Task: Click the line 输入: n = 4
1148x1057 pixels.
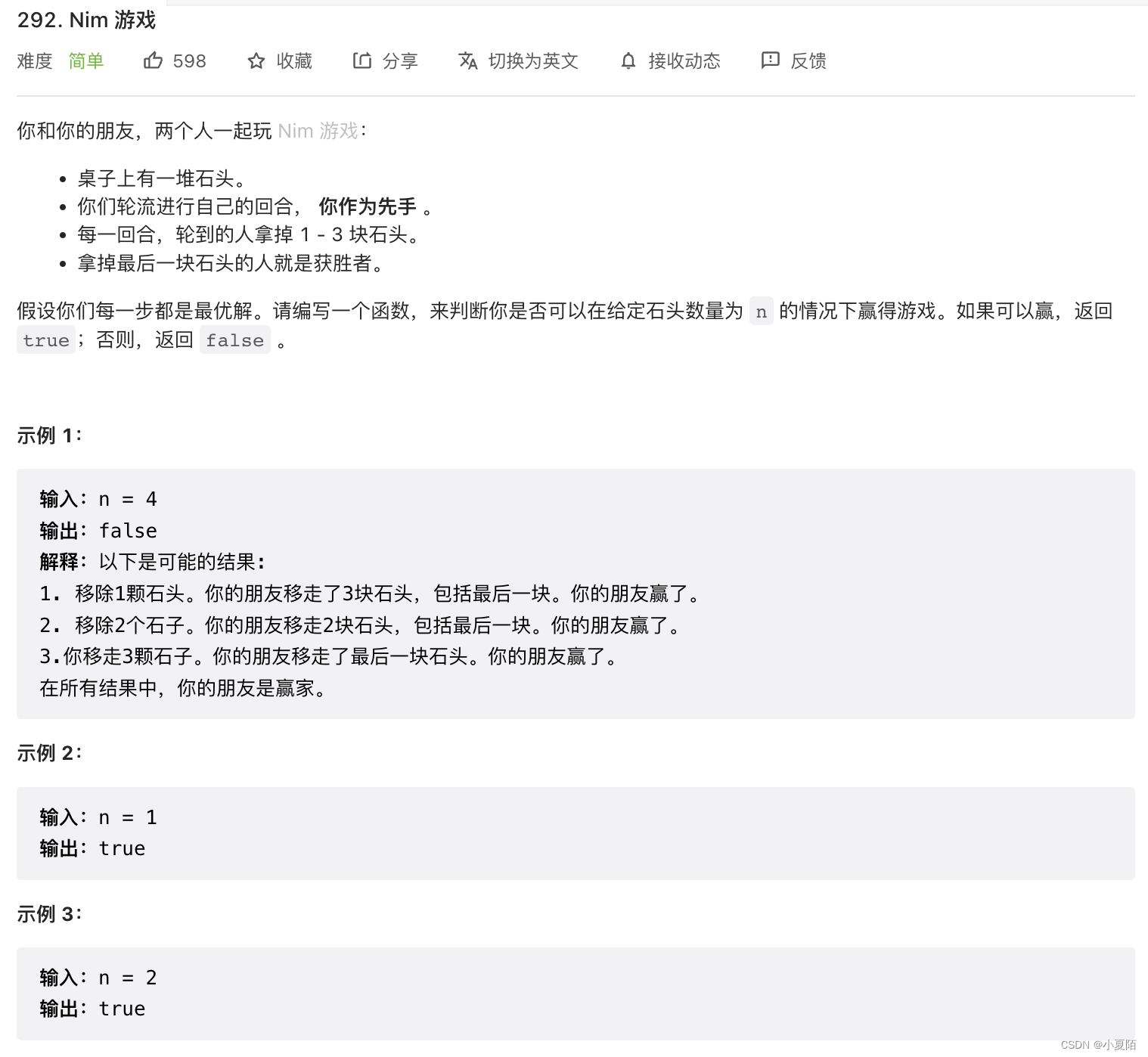Action: 98,499
